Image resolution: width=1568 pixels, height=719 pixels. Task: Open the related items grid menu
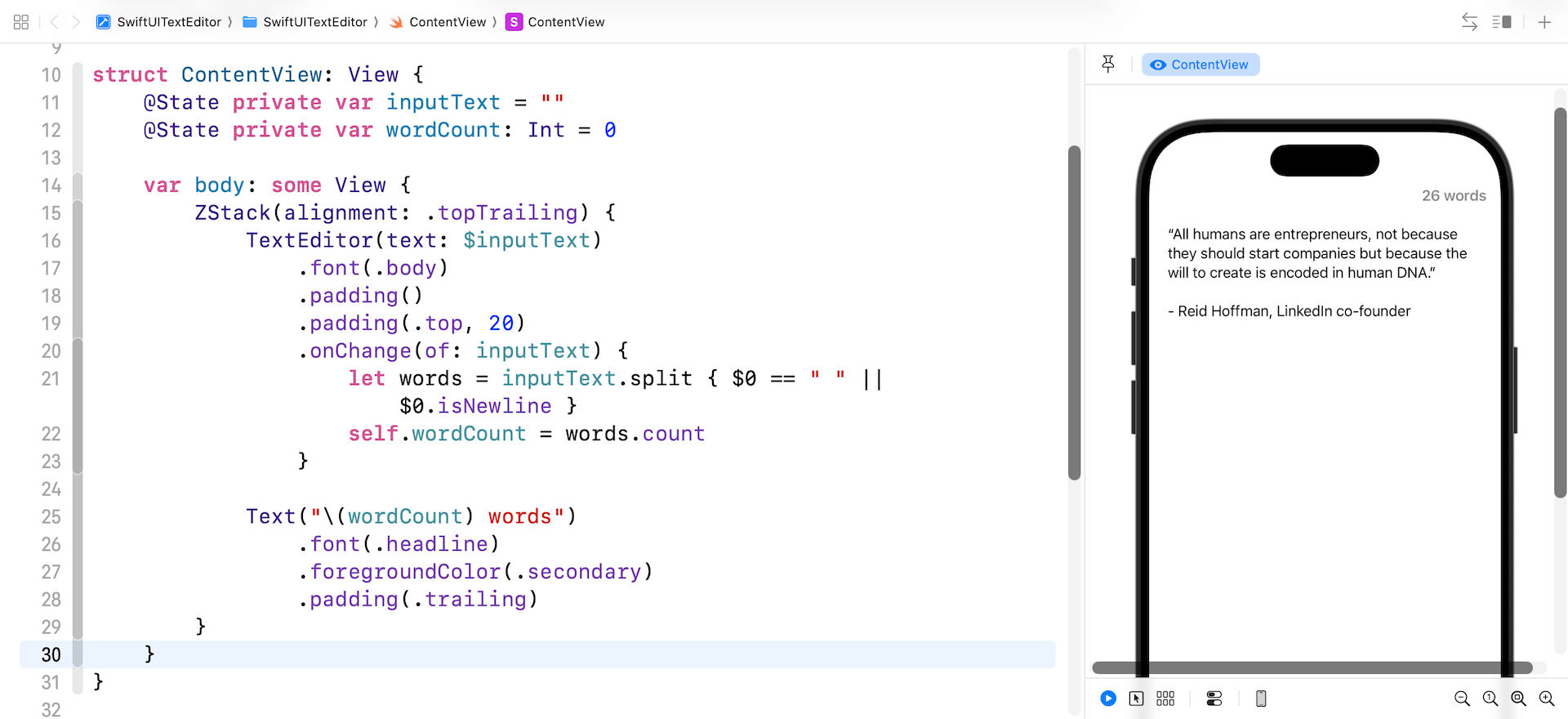point(21,22)
